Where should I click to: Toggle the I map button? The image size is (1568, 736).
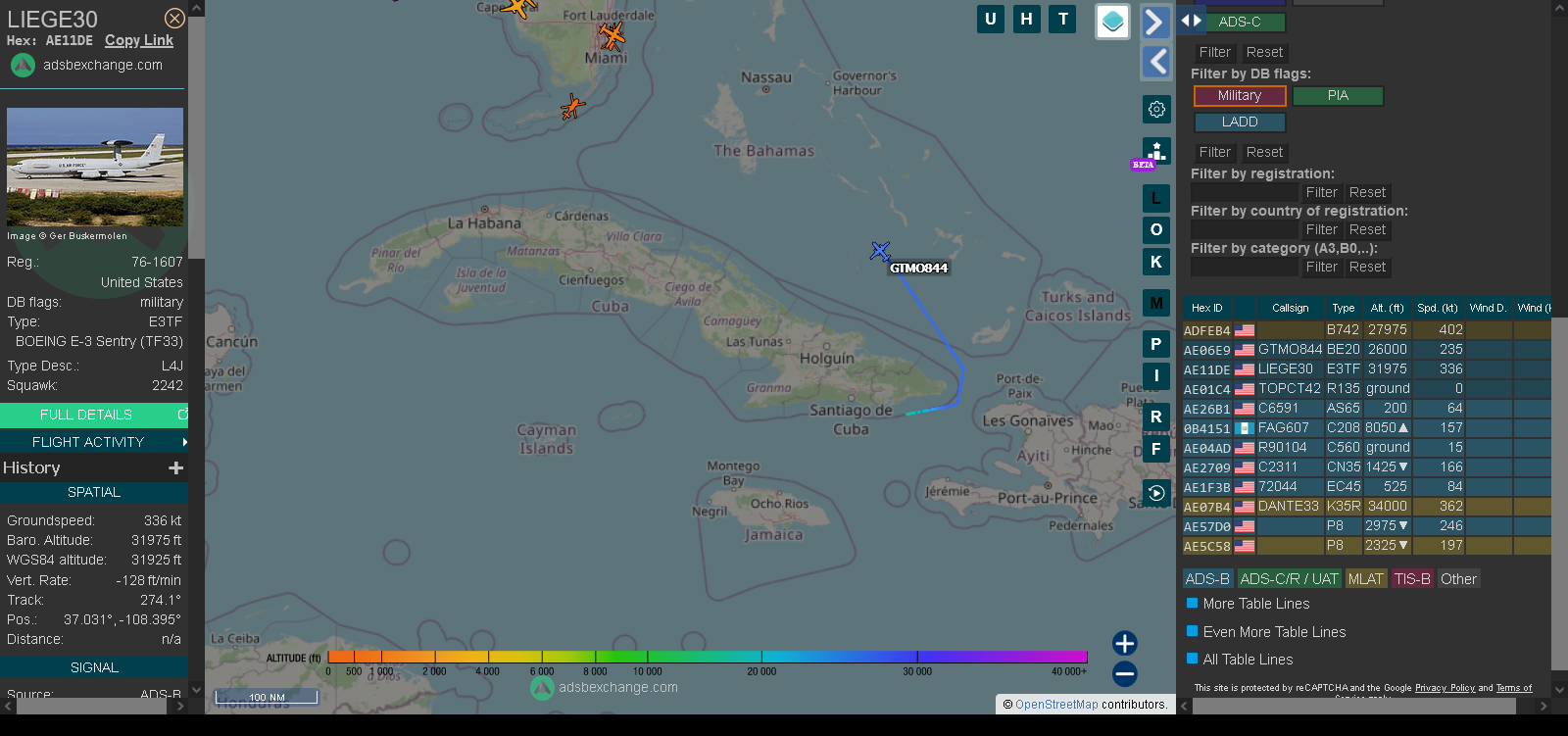(1156, 375)
